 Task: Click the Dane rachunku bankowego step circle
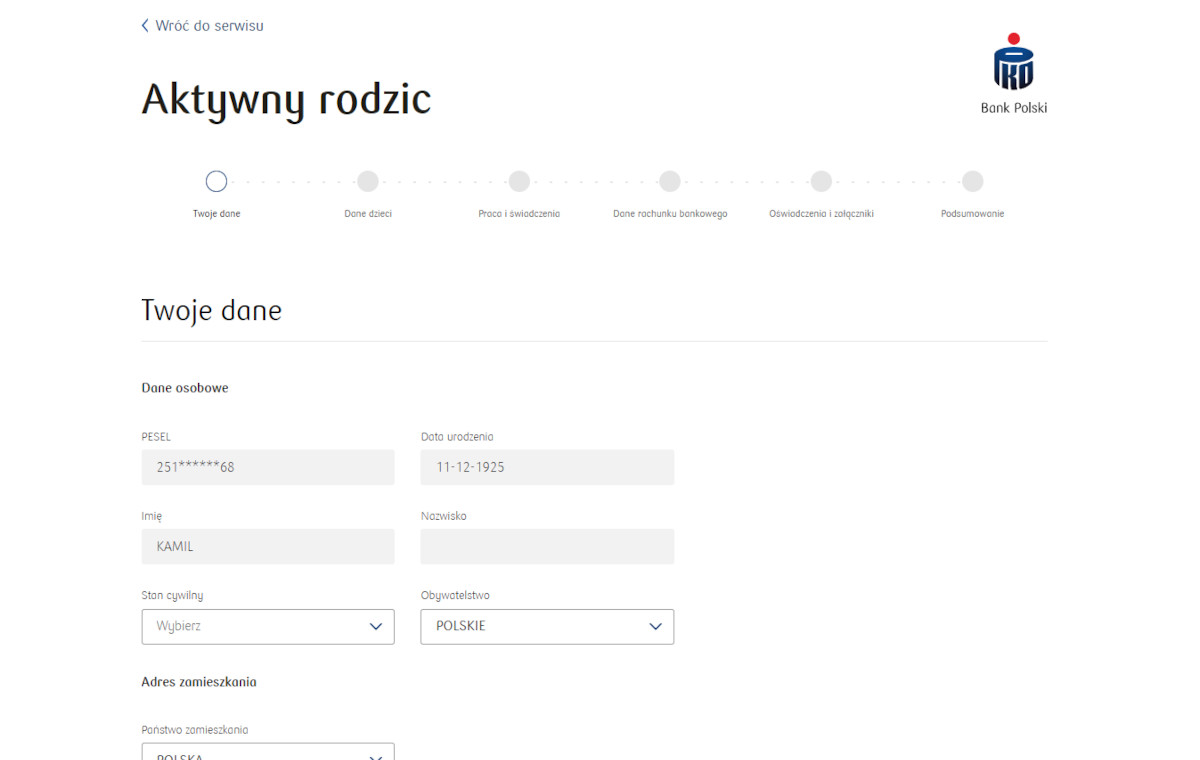point(670,181)
